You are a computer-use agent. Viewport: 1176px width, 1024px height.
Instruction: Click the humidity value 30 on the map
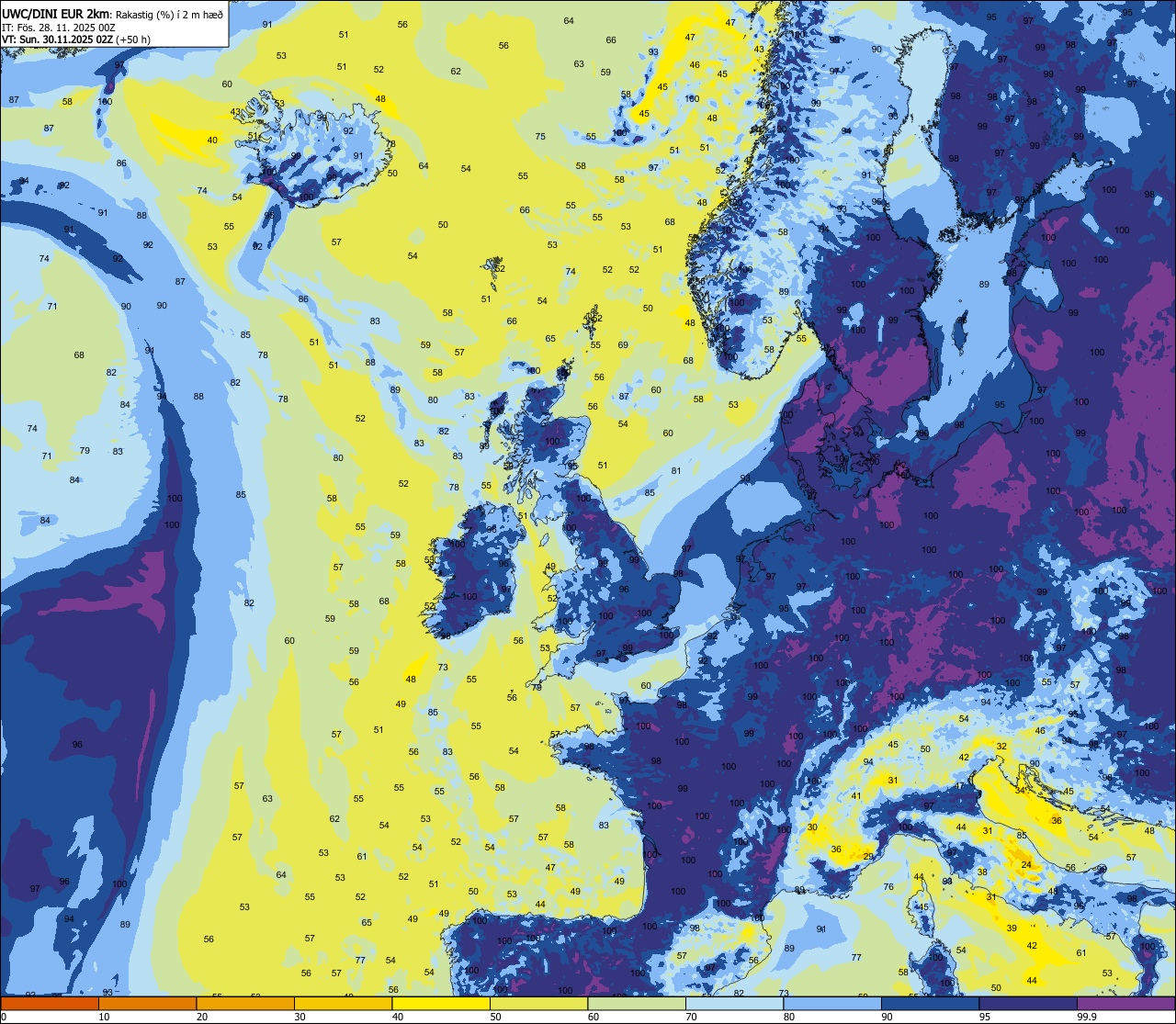[x=812, y=827]
